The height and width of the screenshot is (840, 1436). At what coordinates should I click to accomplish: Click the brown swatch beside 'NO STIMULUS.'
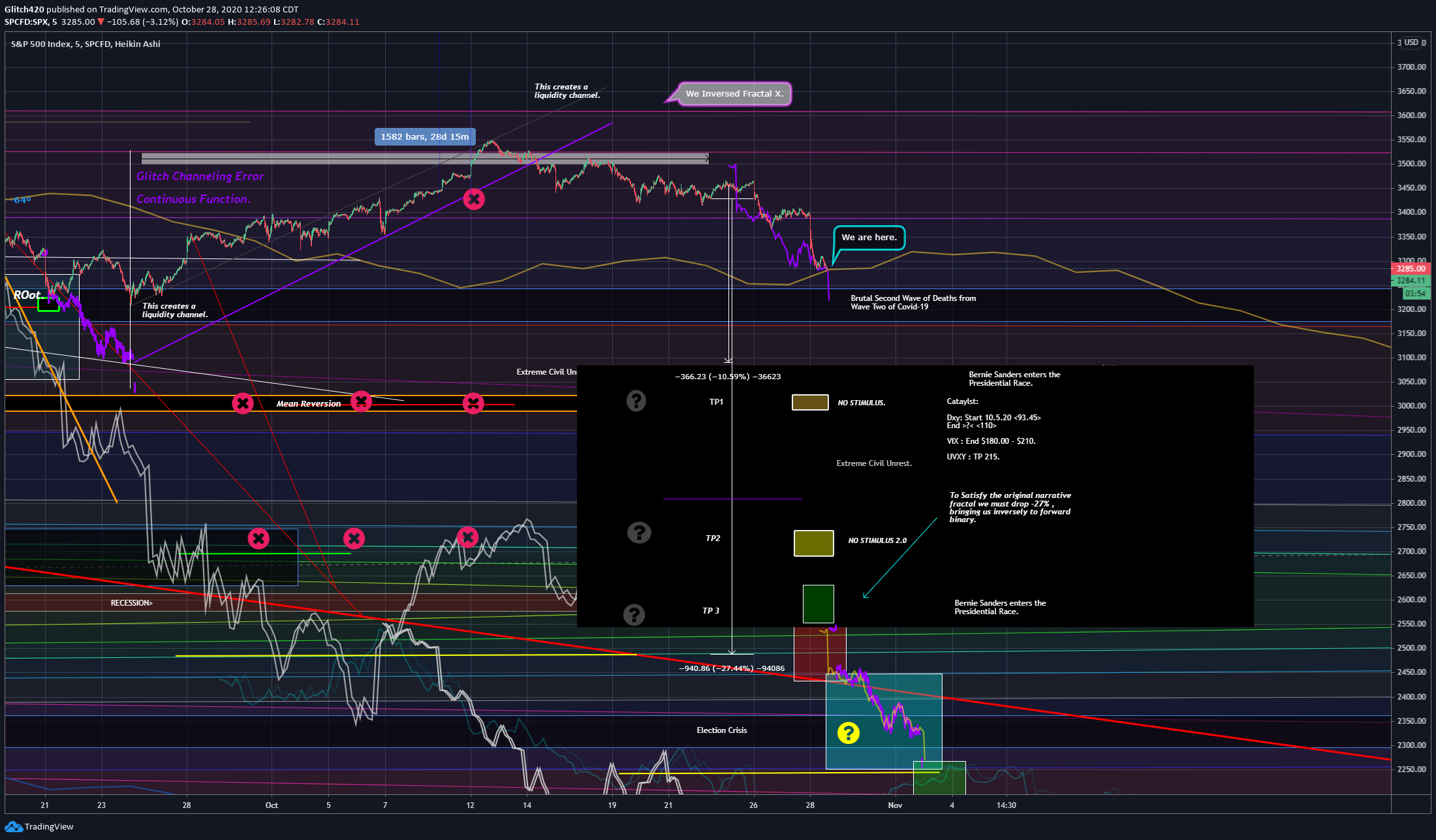coord(810,402)
